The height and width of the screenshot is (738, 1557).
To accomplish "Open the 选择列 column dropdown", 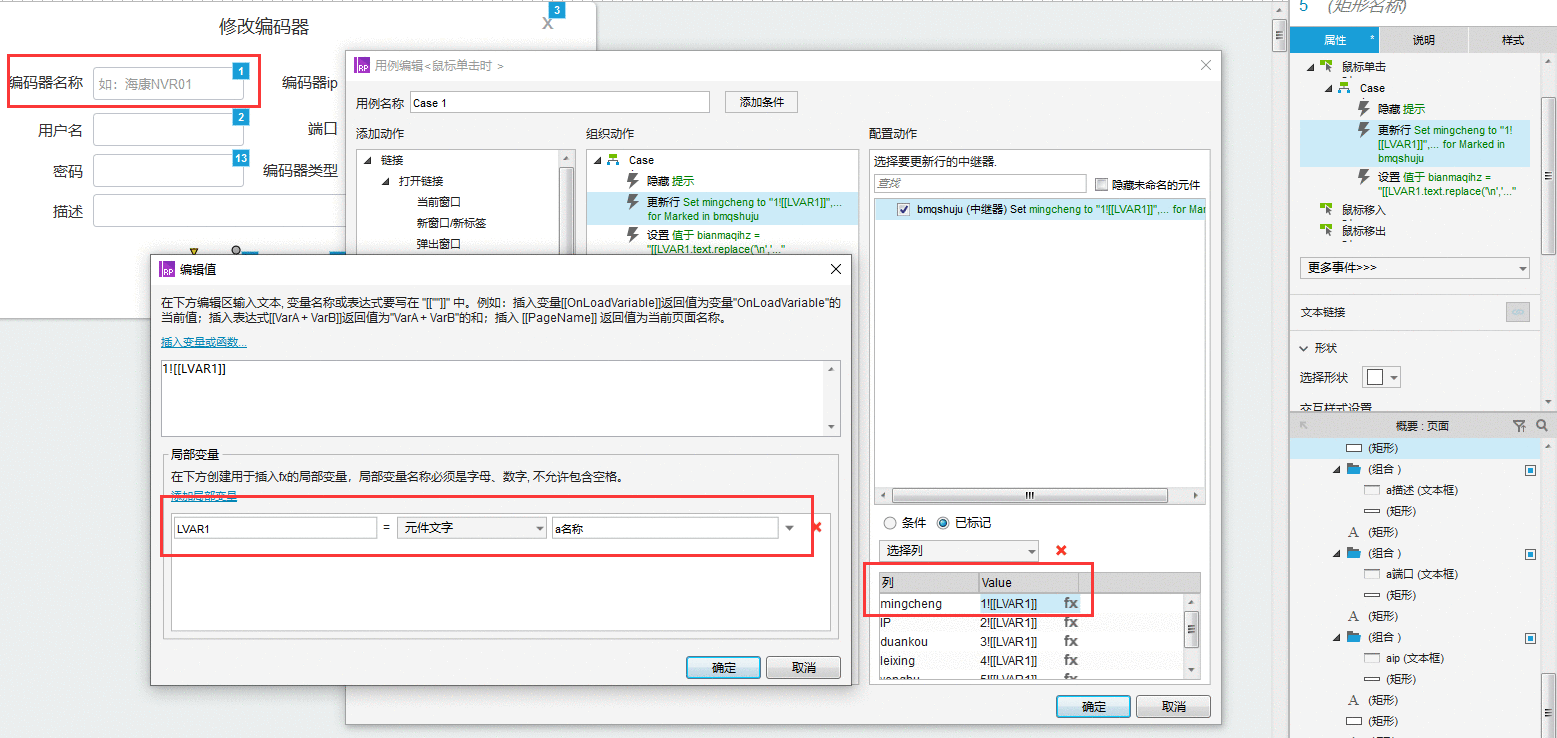I will [959, 551].
